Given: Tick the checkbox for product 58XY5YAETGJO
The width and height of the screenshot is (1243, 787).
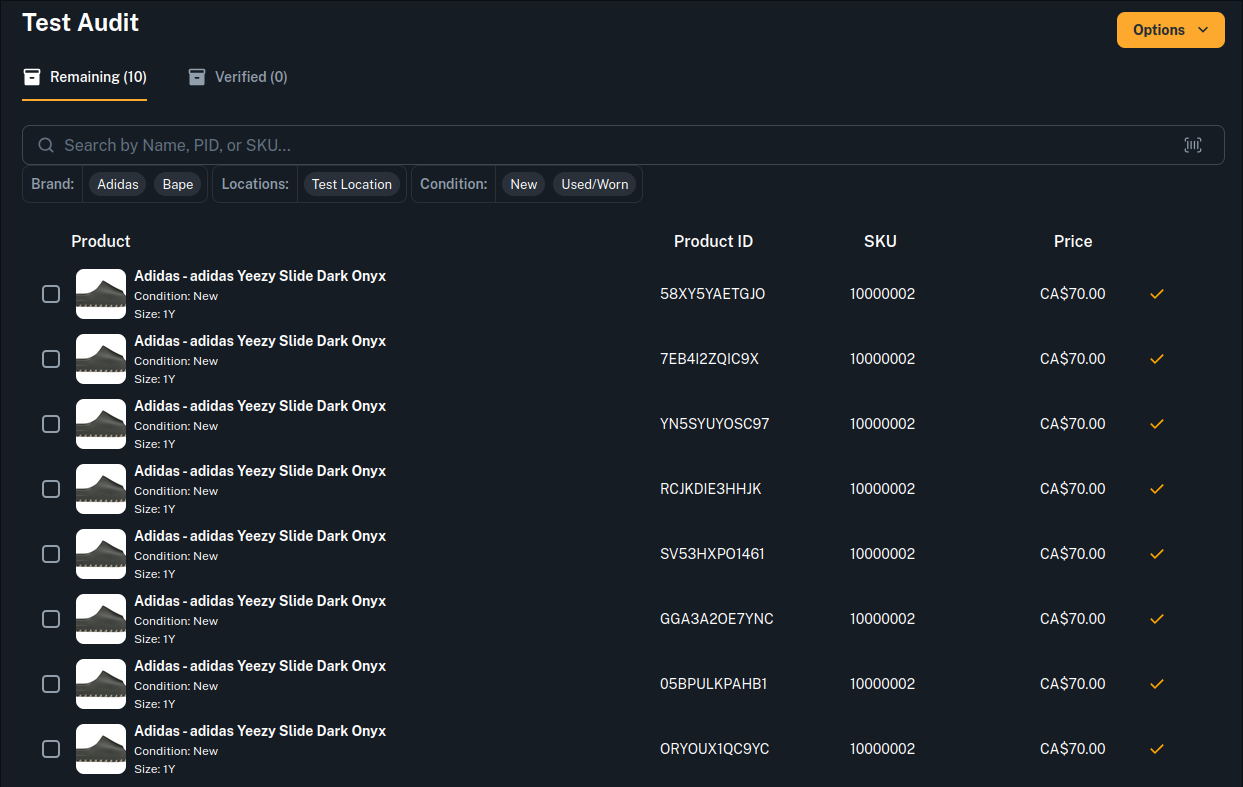Looking at the screenshot, I should (x=51, y=294).
